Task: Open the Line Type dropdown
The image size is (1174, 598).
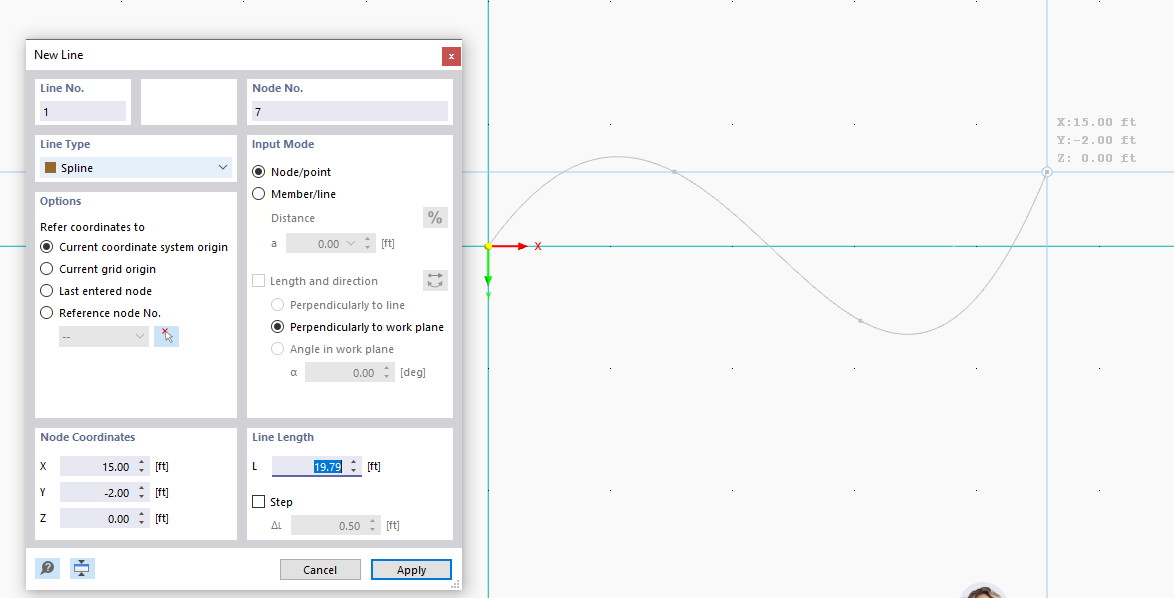Action: pos(222,167)
